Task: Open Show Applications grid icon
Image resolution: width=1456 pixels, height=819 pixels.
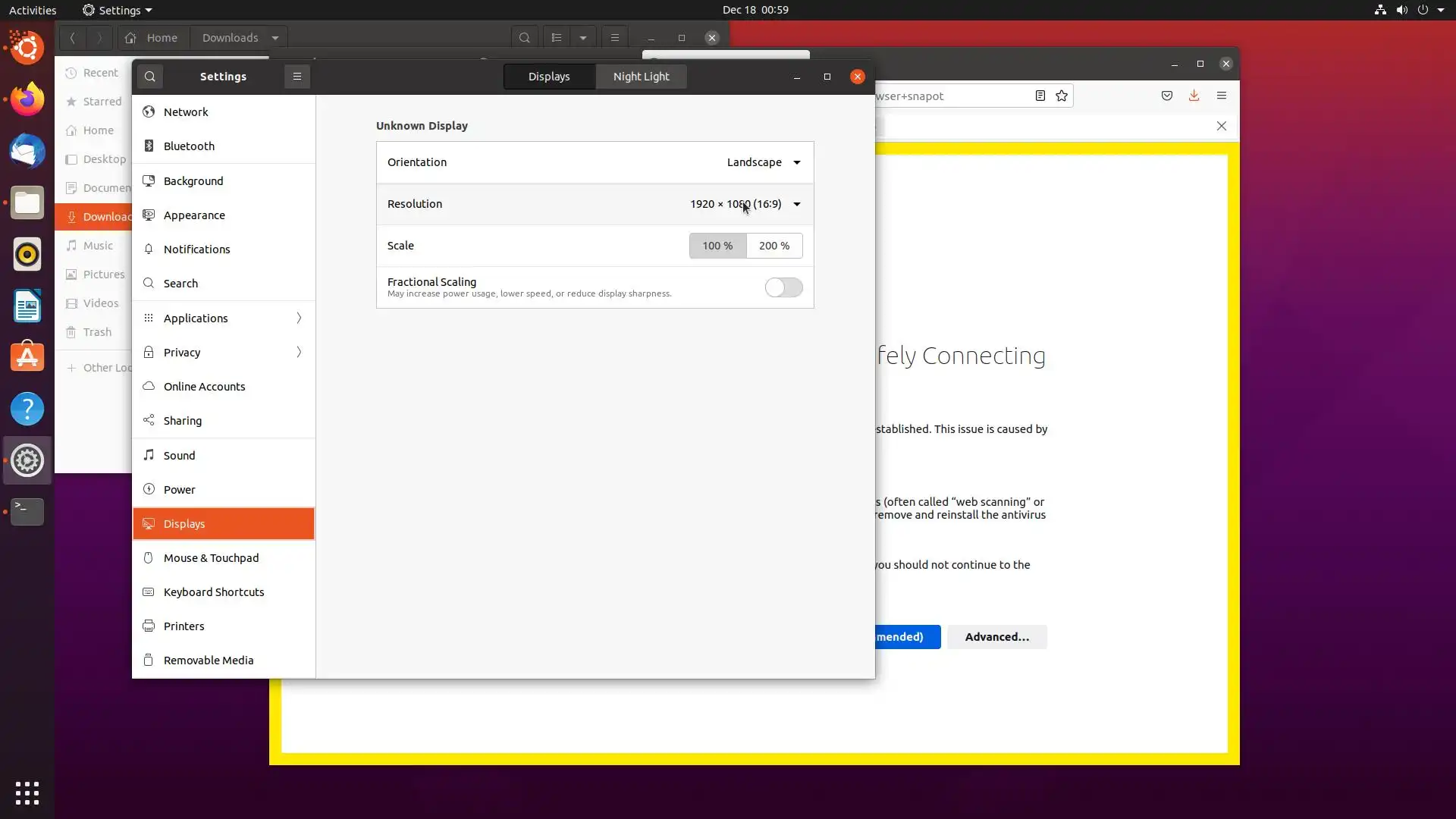Action: pyautogui.click(x=27, y=793)
